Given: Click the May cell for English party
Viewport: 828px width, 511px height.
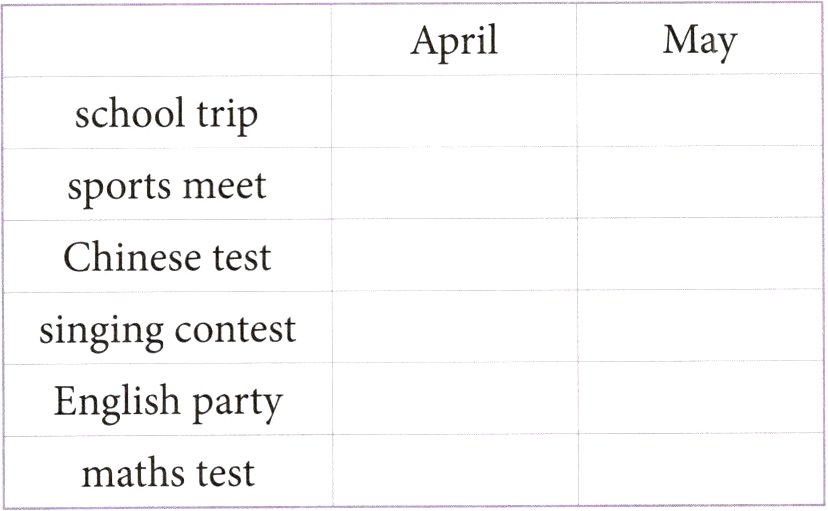Looking at the screenshot, I should point(700,399).
